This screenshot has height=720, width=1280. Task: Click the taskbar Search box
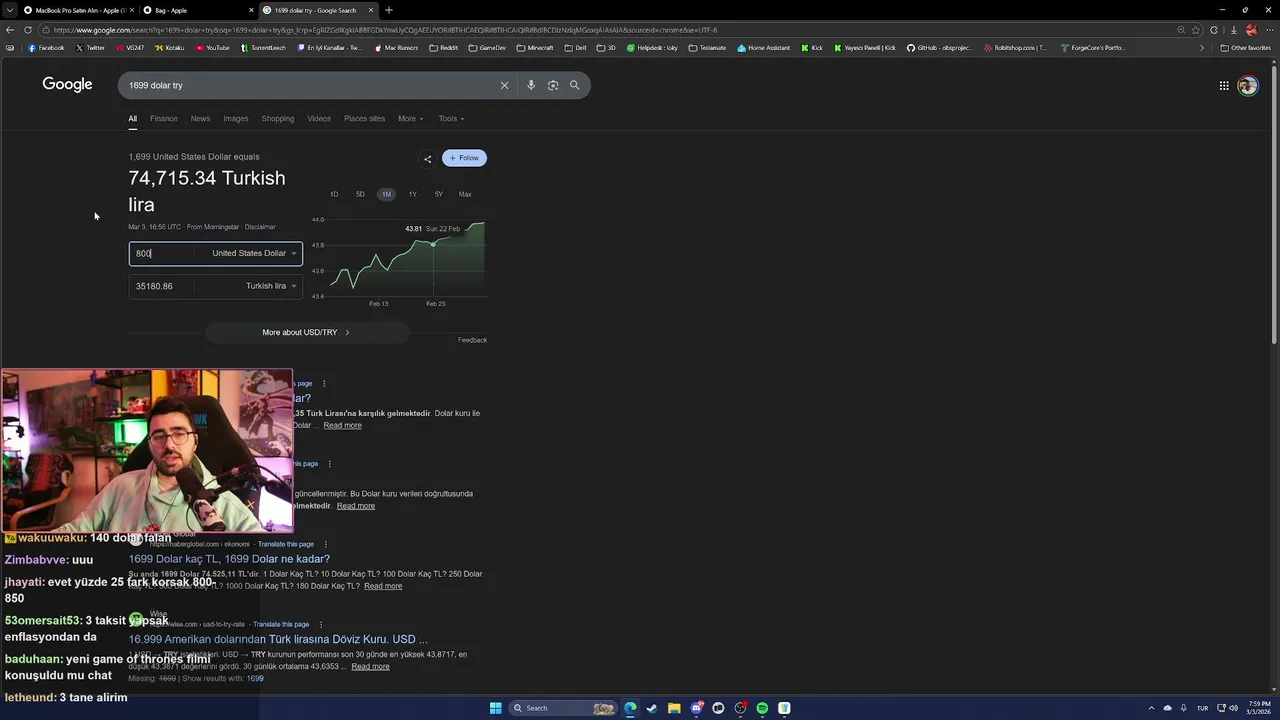click(x=563, y=708)
